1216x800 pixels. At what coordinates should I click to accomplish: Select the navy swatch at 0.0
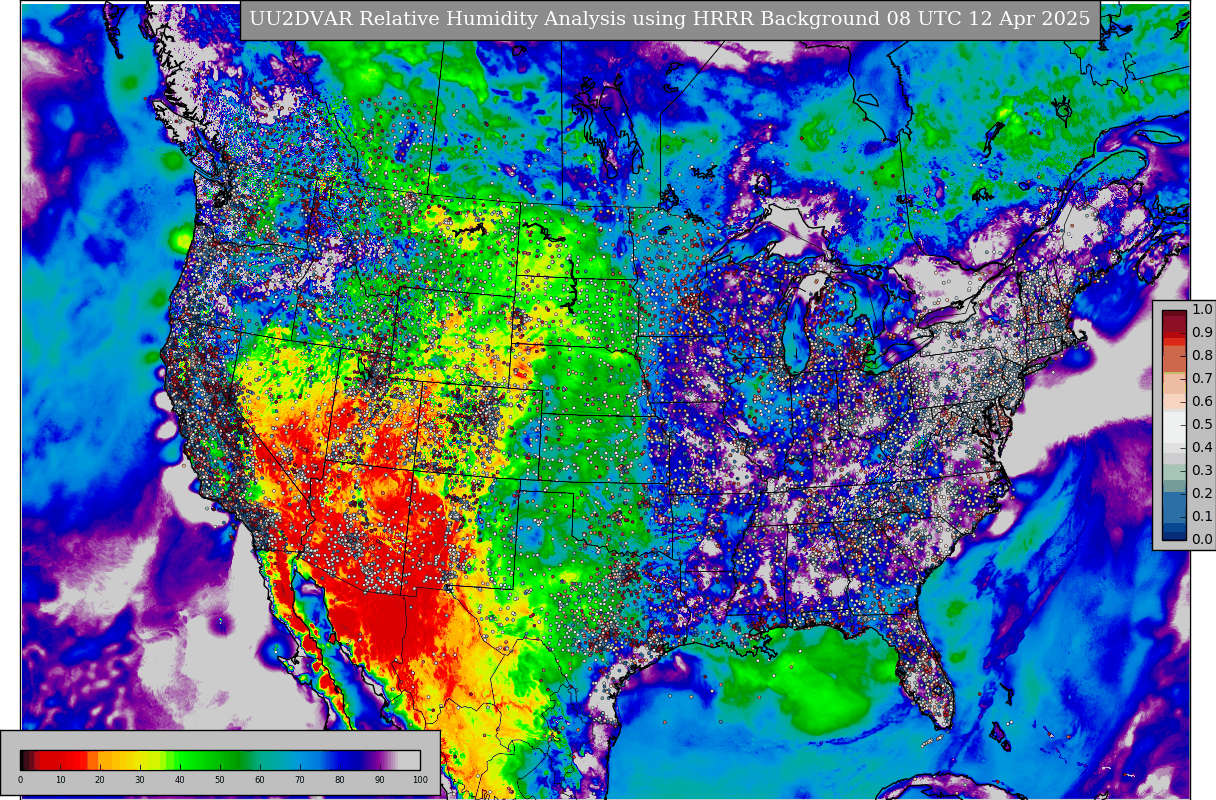[x=1174, y=533]
